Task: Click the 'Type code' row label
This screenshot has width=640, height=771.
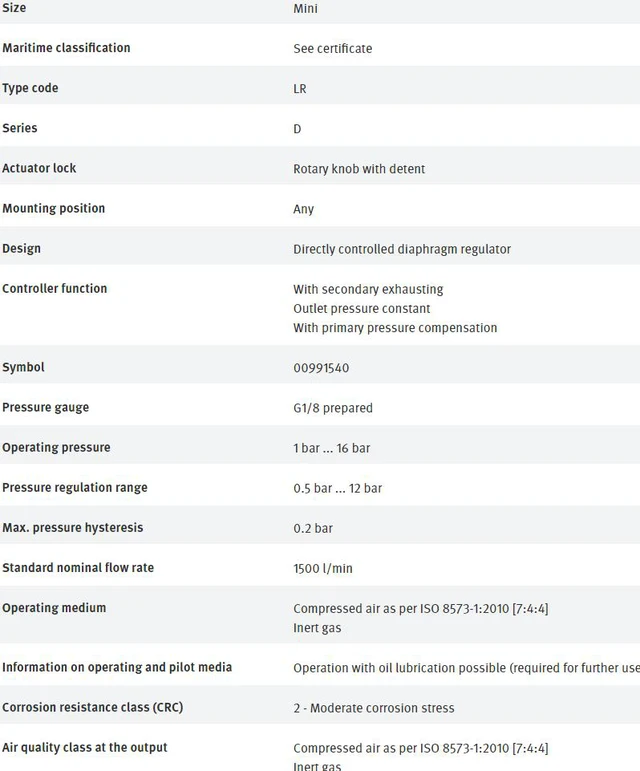Action: point(30,88)
